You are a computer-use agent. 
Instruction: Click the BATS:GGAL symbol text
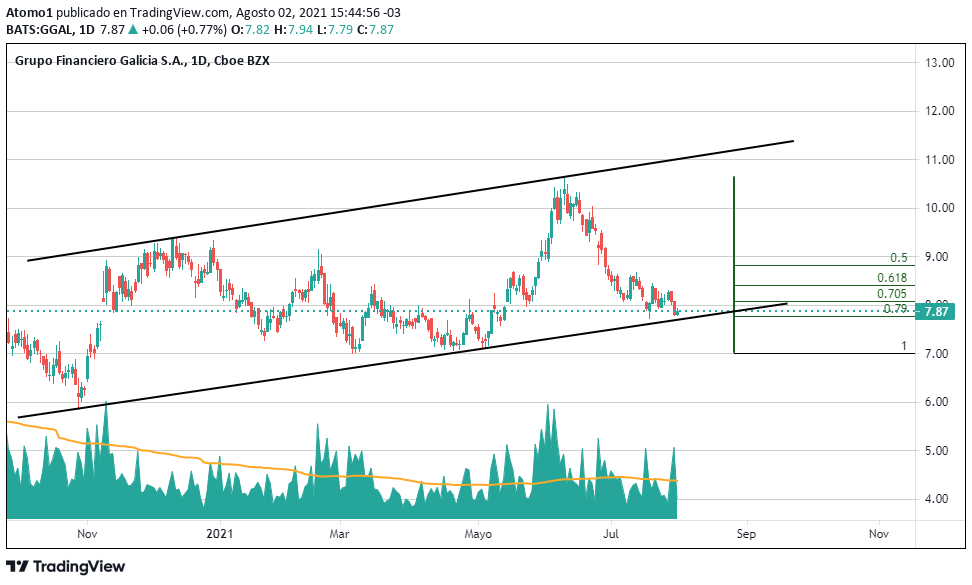click(40, 30)
